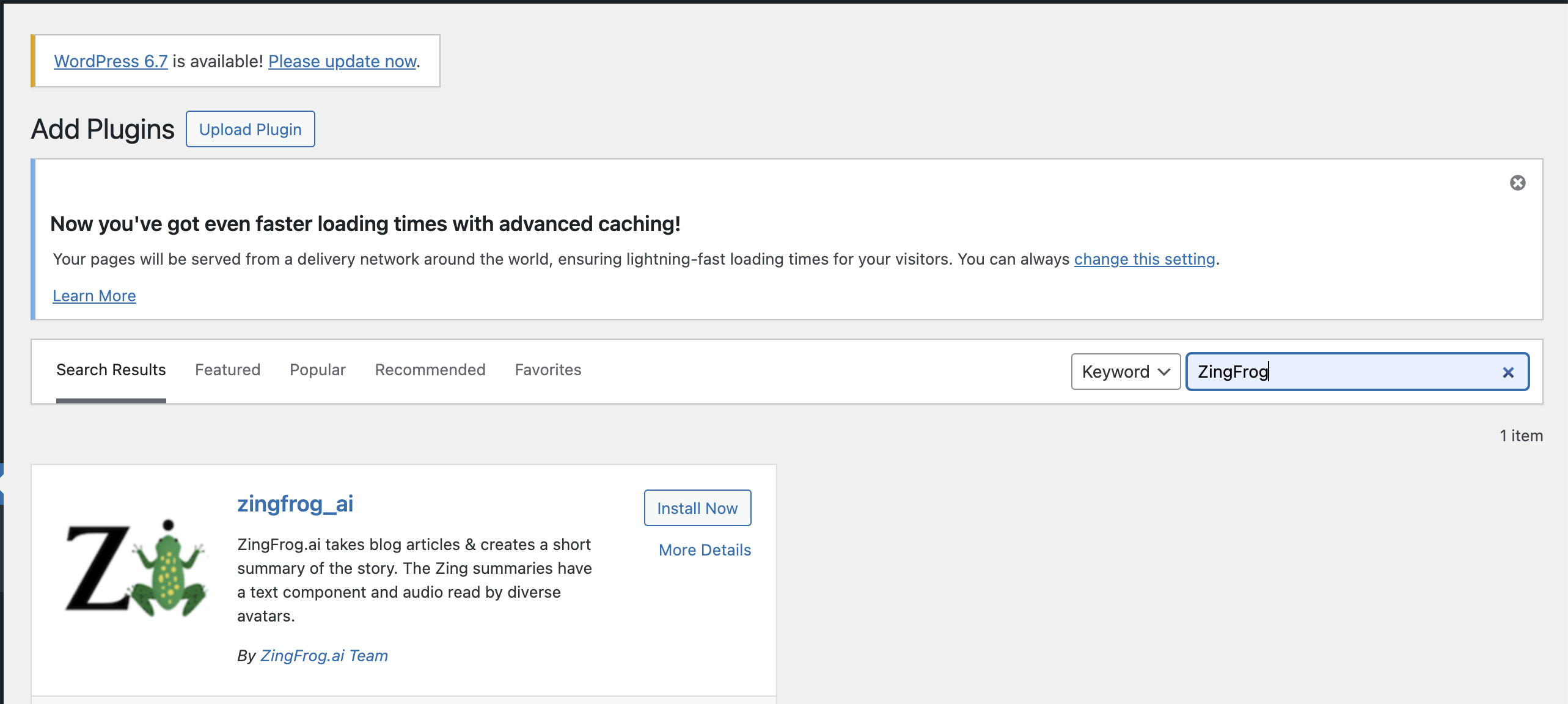Dismiss the advanced caching notice

click(x=1517, y=183)
